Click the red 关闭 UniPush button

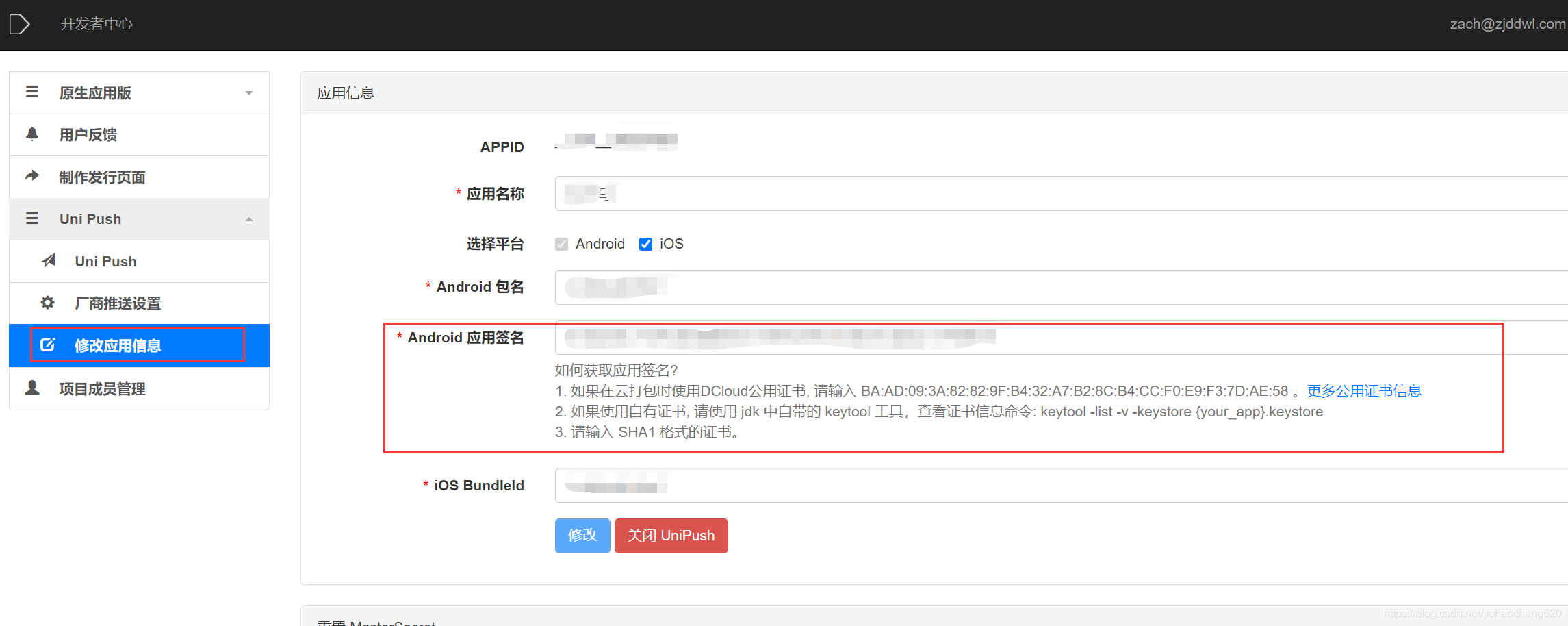click(x=671, y=536)
